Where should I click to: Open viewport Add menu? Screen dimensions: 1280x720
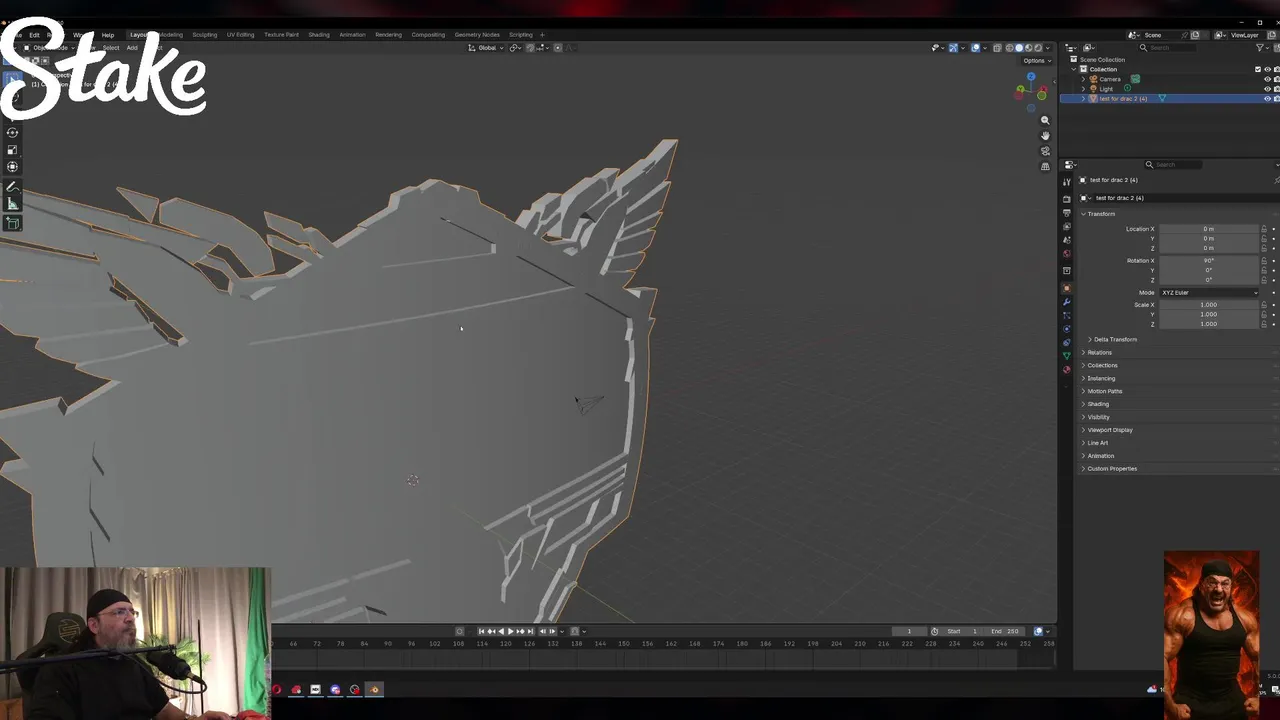(132, 48)
